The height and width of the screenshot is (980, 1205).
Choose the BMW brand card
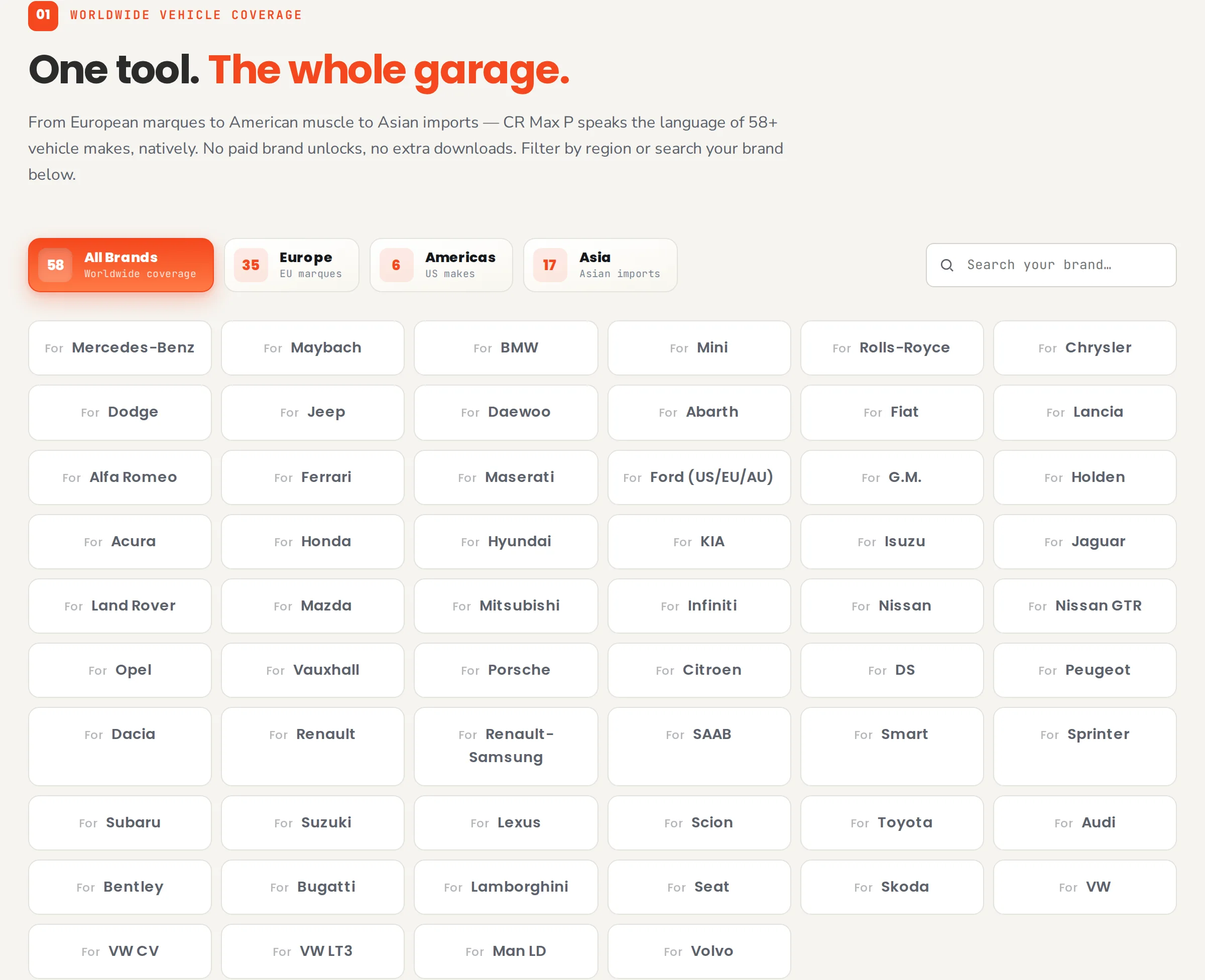[x=506, y=348]
